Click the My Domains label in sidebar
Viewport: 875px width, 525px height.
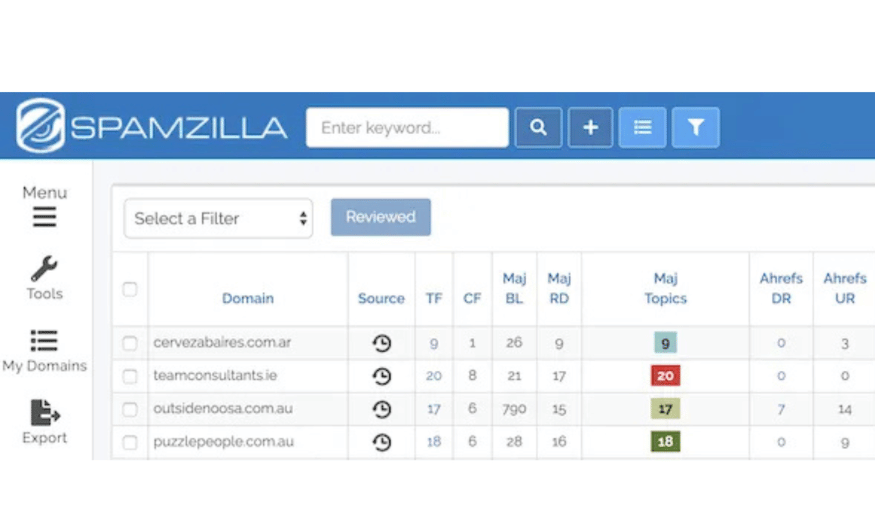[45, 365]
